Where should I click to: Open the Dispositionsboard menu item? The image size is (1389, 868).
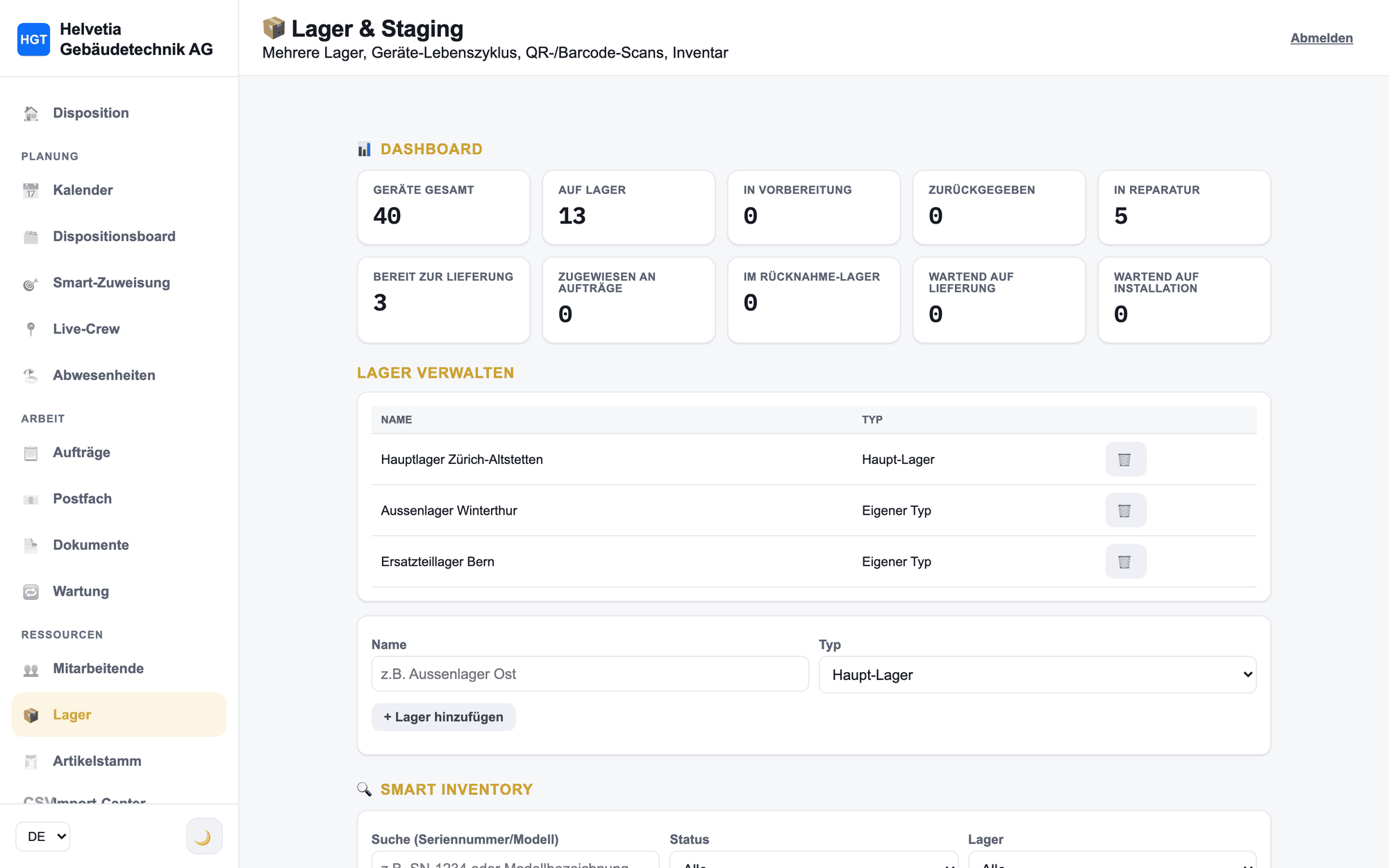(x=119, y=237)
